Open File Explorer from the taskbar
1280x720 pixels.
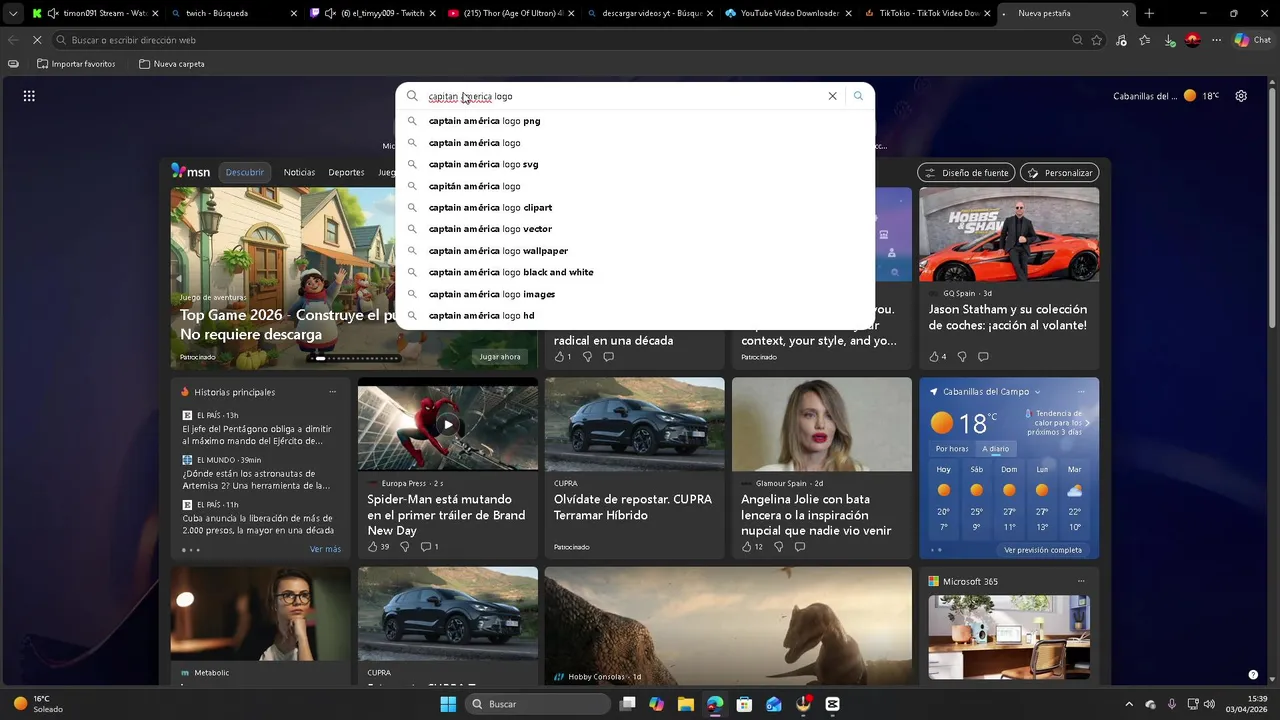tap(685, 704)
